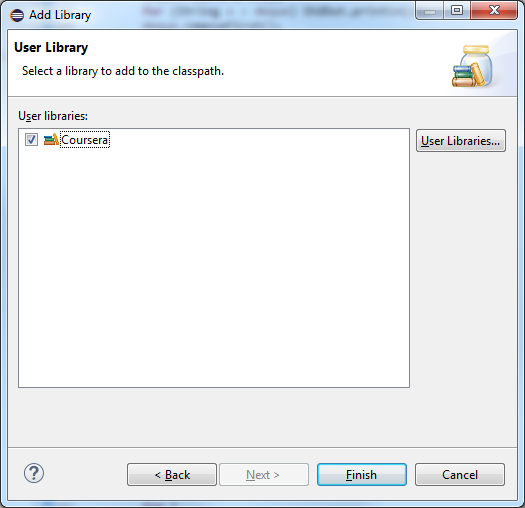Maximize the Add Library window
The image size is (525, 508).
(x=457, y=11)
